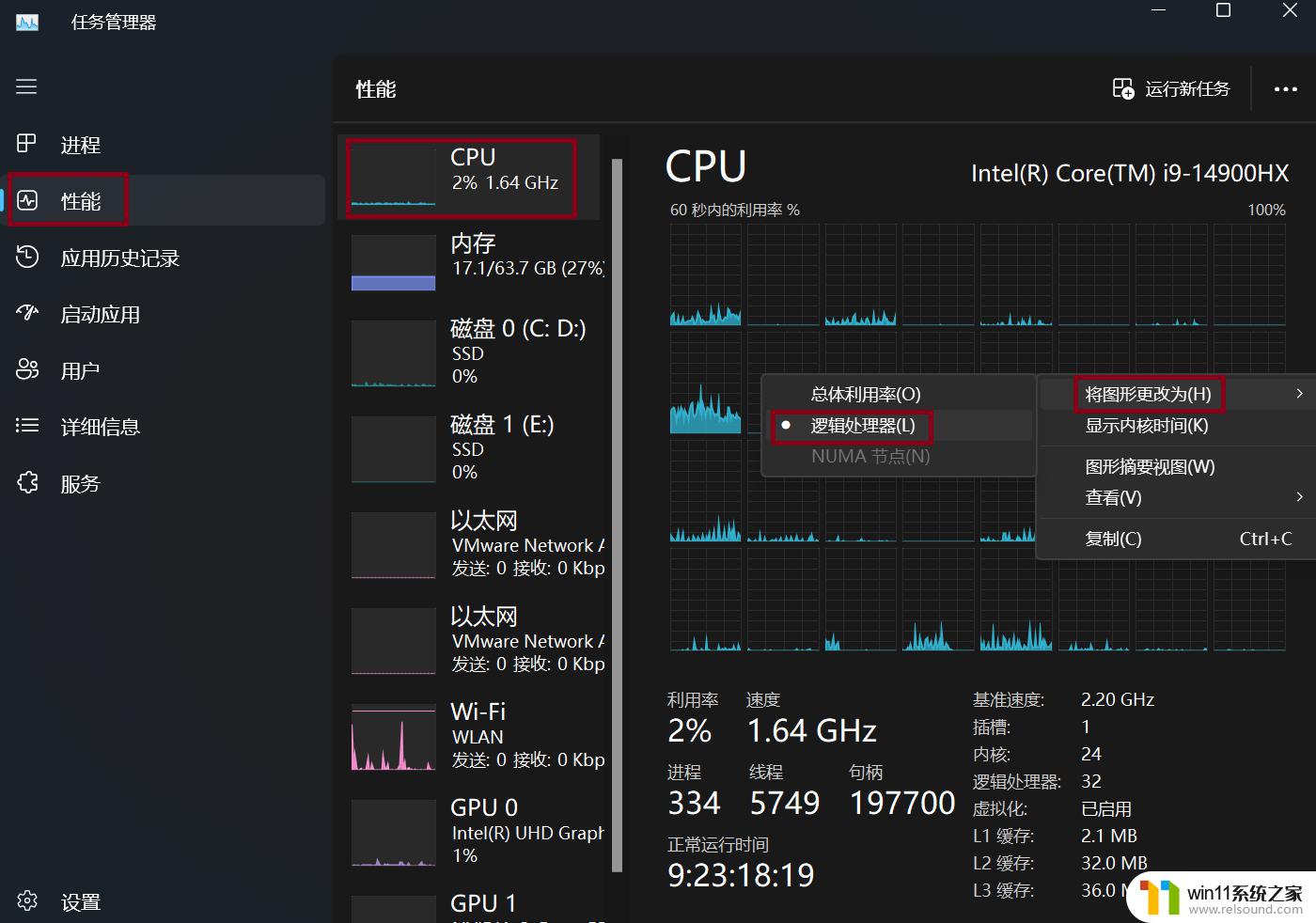Screen dimensions: 1316x923
Task: Open the hamburger navigation menu
Action: (x=26, y=86)
